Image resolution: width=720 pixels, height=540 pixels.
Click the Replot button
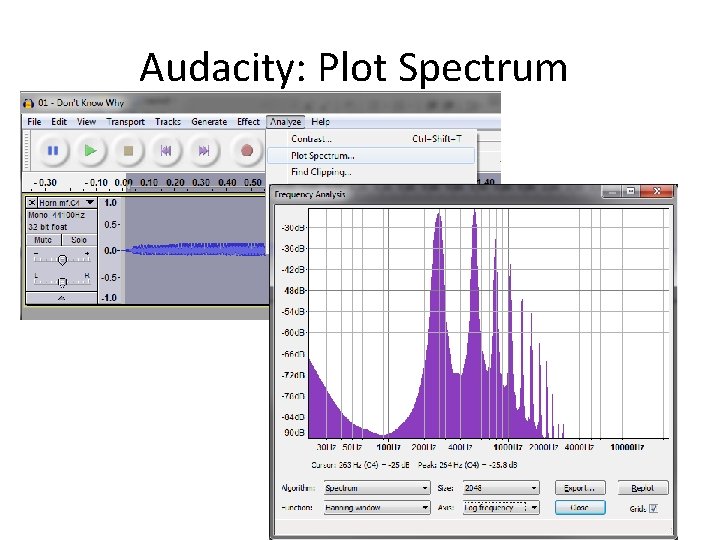(x=642, y=488)
